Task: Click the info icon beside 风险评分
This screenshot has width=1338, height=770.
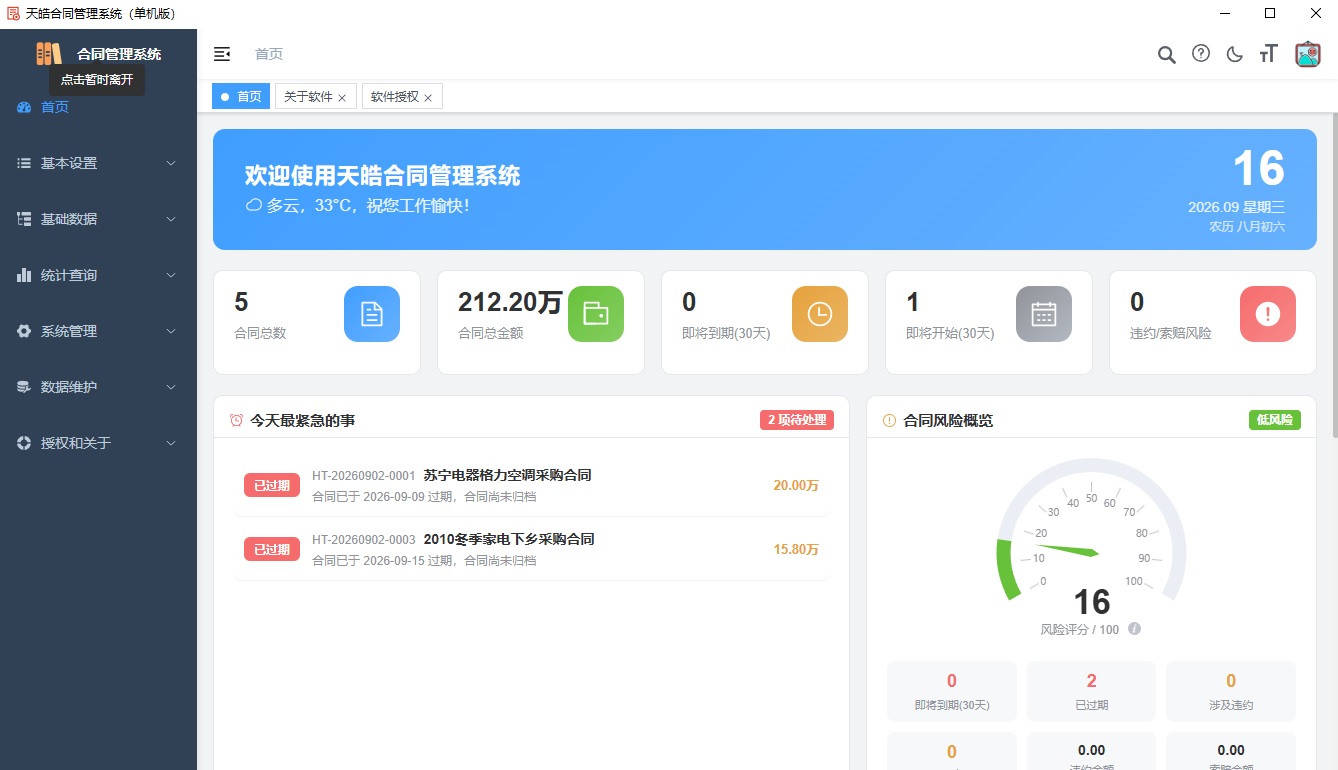Action: click(1134, 629)
